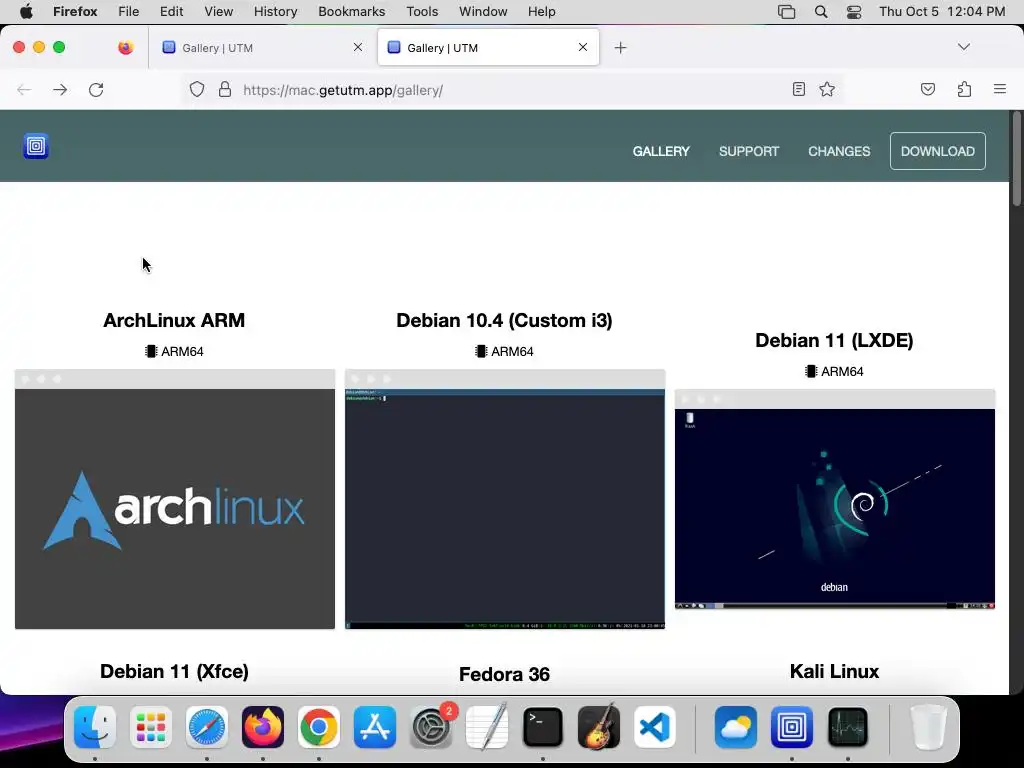Open Firefox hamburger application menu
1024x768 pixels.
coord(1000,89)
